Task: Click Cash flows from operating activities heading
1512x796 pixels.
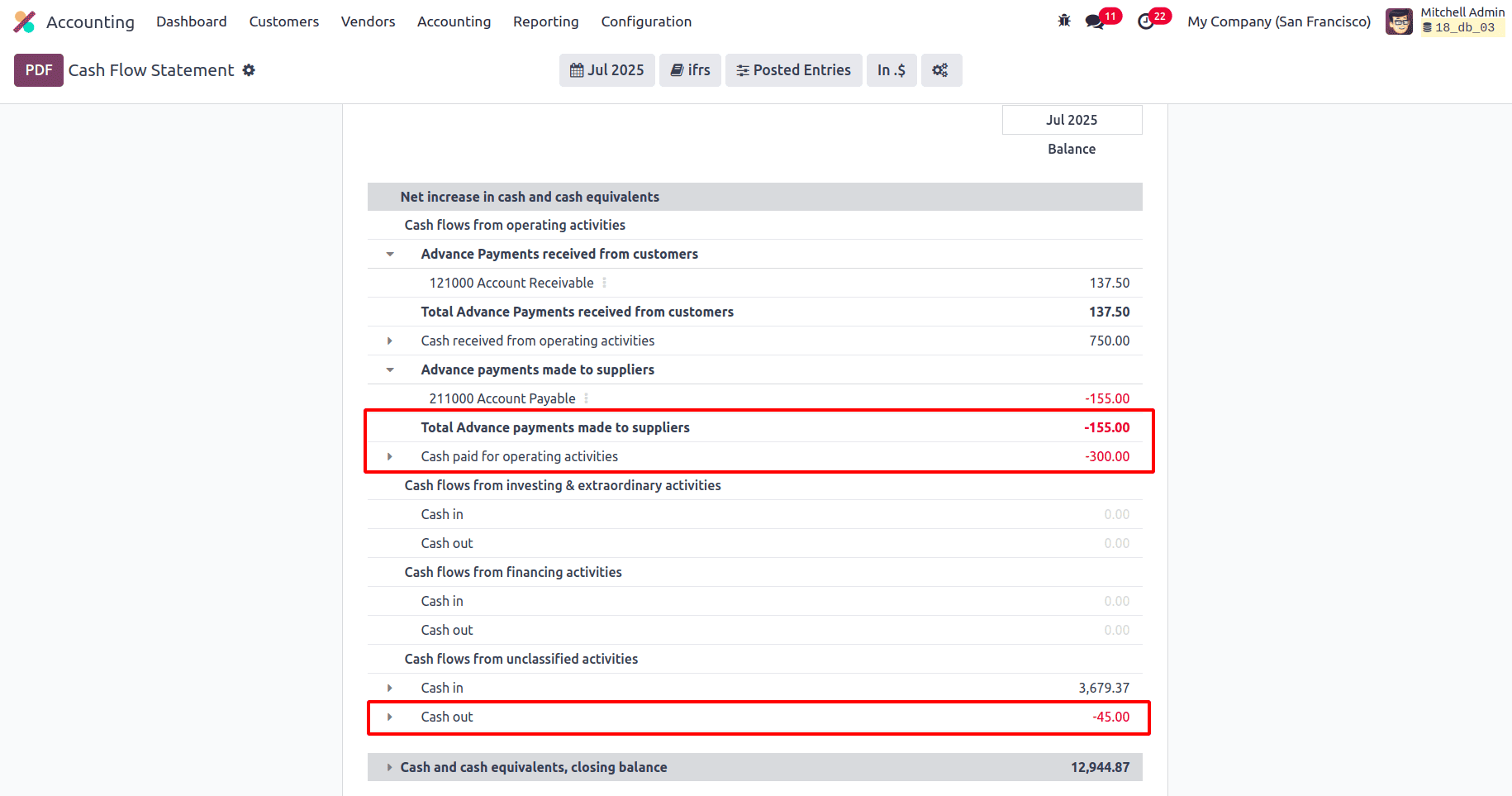Action: pos(515,225)
